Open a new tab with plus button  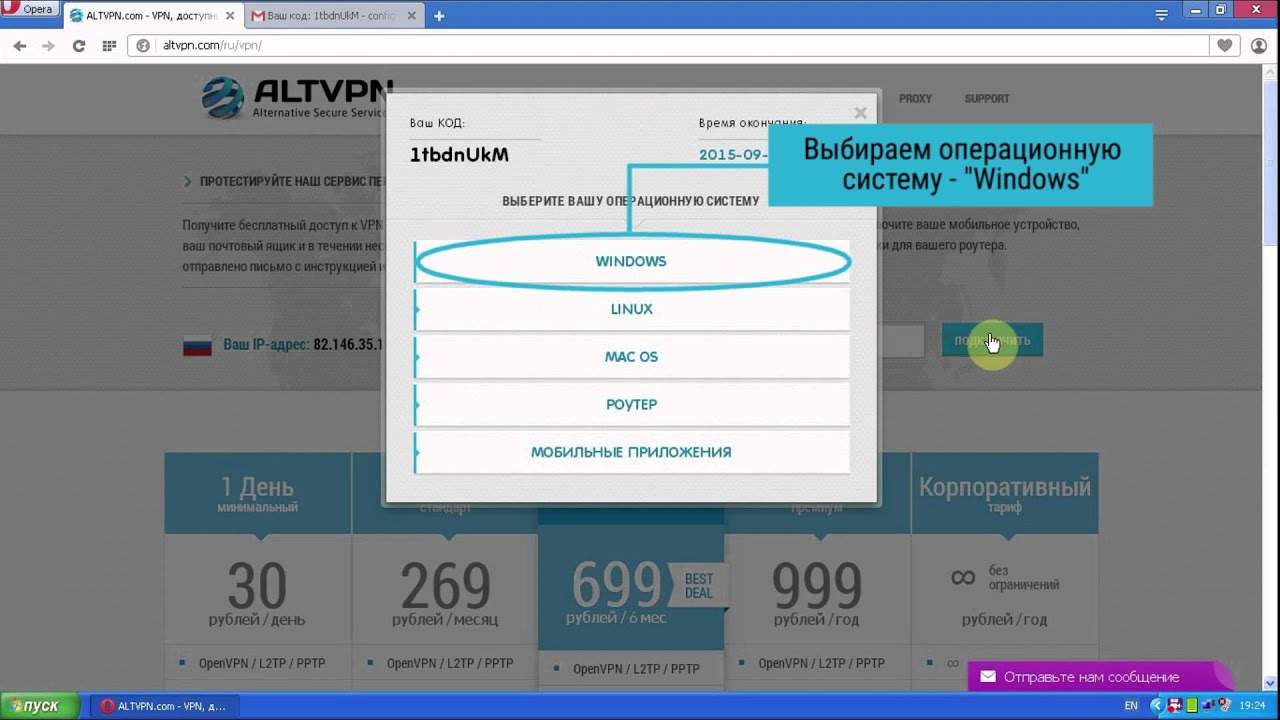(x=438, y=16)
